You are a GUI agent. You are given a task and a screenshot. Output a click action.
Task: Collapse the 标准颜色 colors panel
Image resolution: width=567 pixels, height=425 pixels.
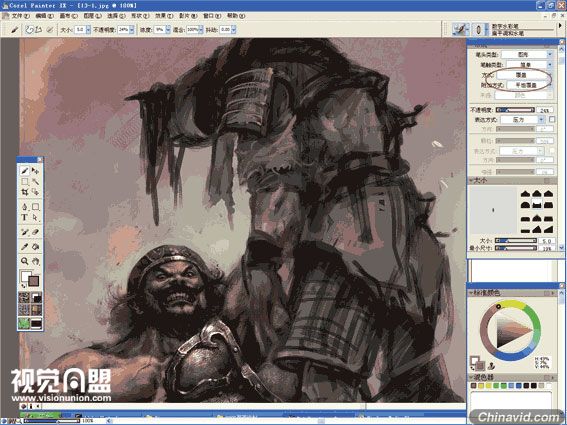(x=472, y=293)
